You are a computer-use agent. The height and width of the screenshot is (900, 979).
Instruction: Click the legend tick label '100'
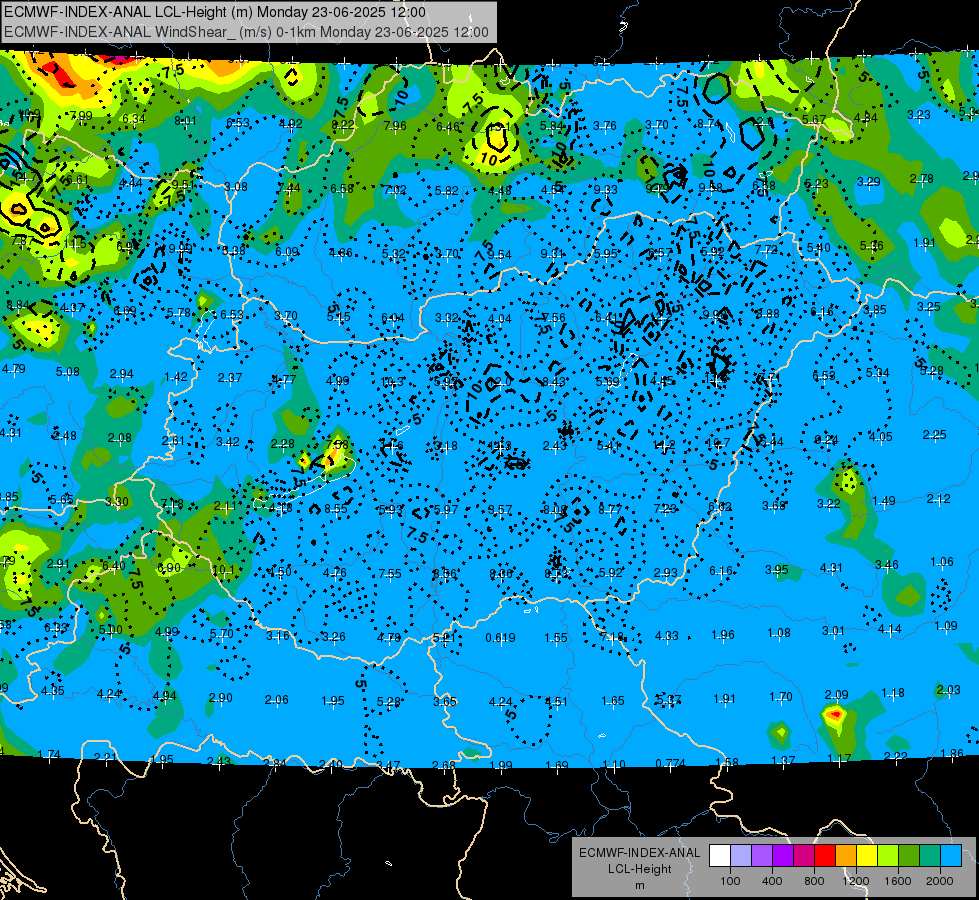click(x=730, y=881)
